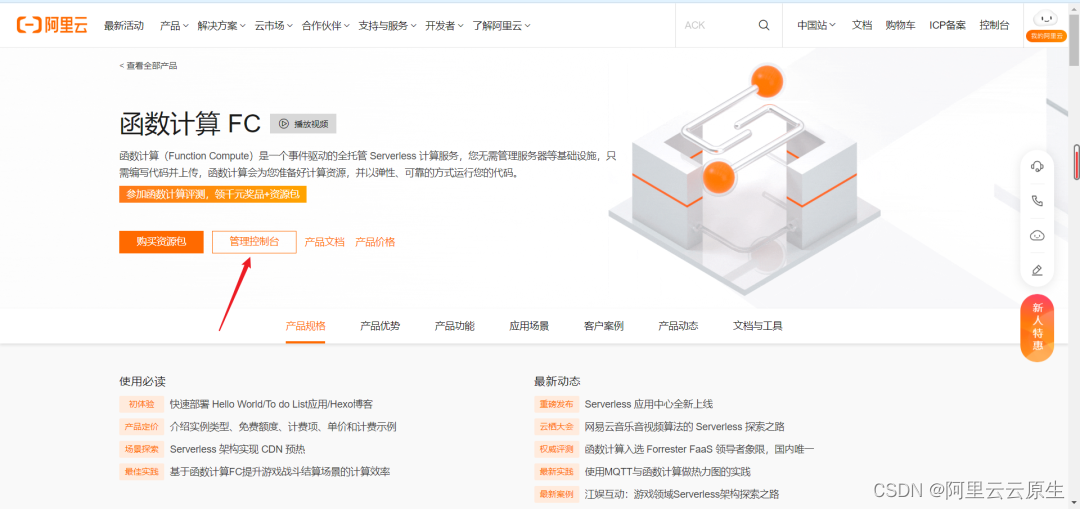Open 文档 in the top bar
This screenshot has height=509, width=1080.
(x=862, y=25)
